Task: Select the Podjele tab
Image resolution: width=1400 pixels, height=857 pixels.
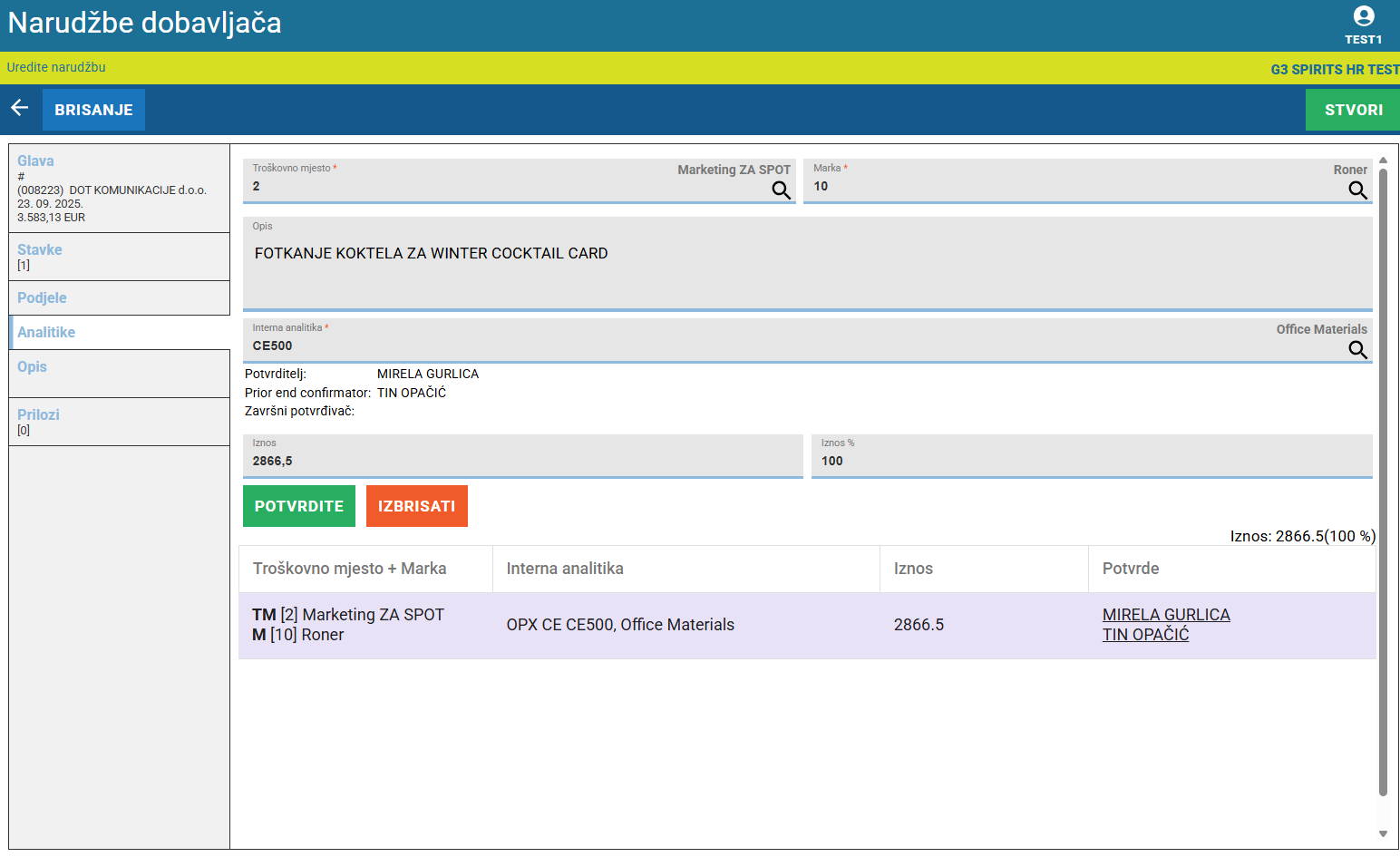Action: pyautogui.click(x=42, y=298)
